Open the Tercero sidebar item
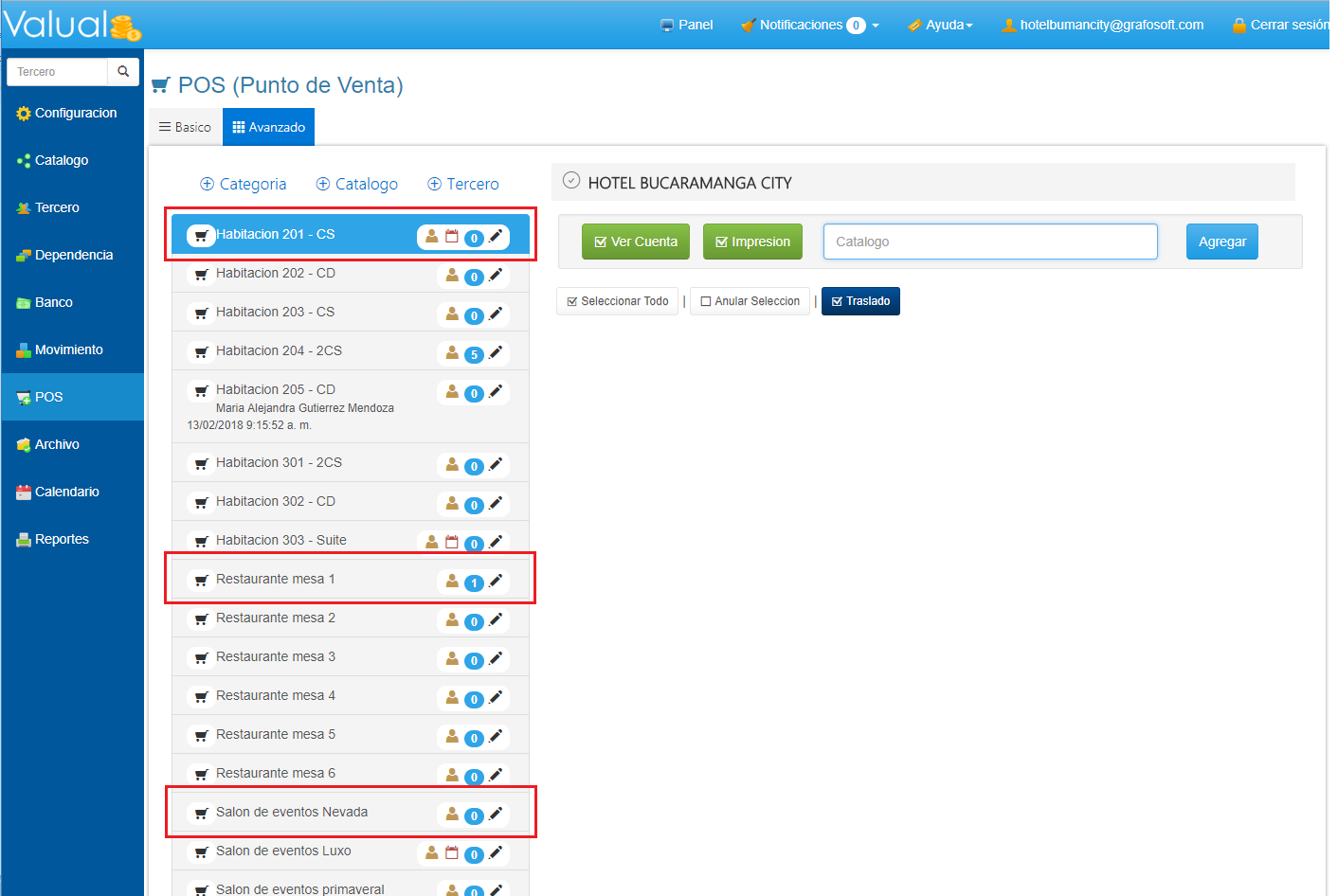The image size is (1338, 896). (72, 207)
